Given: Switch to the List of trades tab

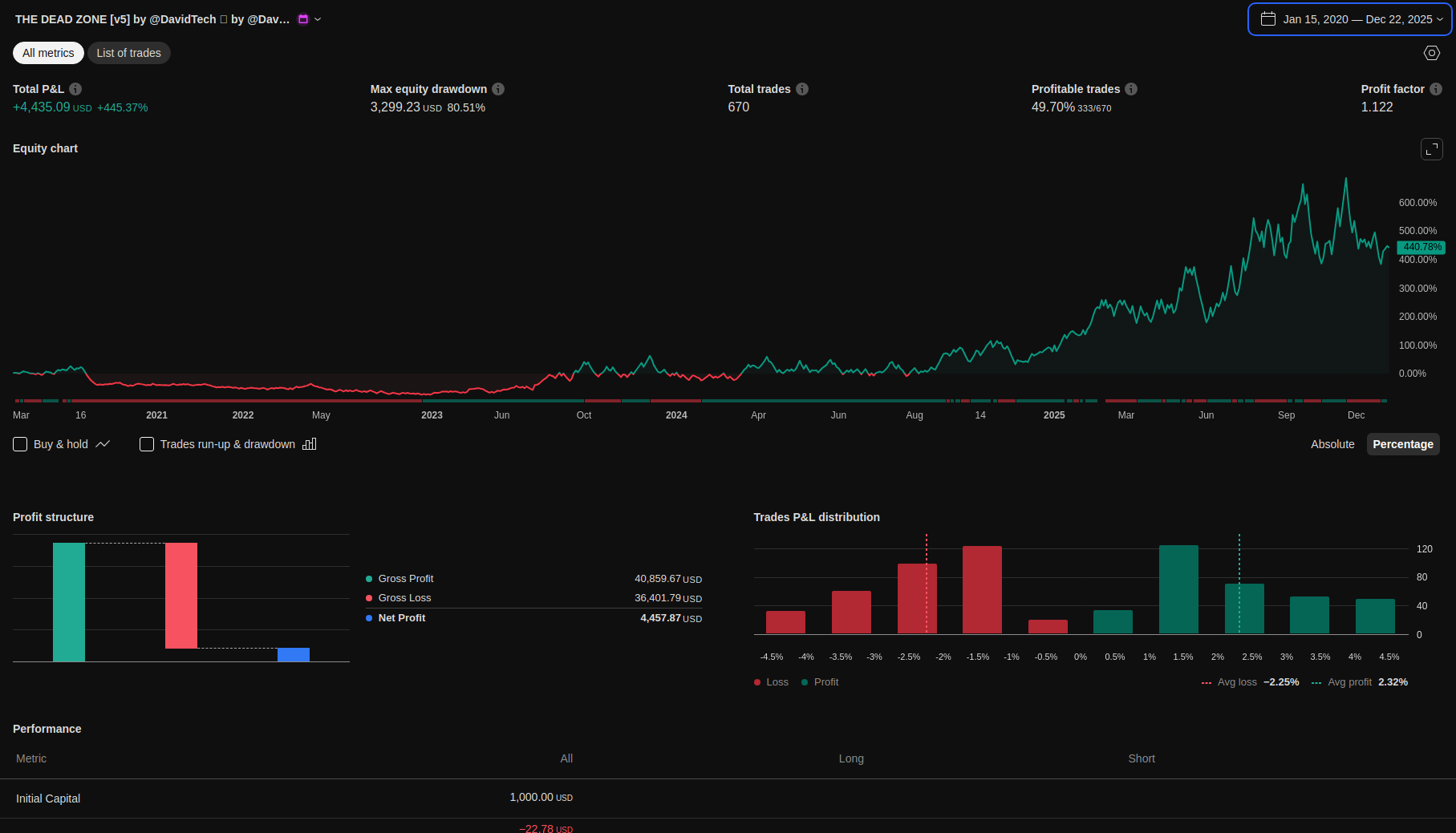Looking at the screenshot, I should click(x=128, y=53).
